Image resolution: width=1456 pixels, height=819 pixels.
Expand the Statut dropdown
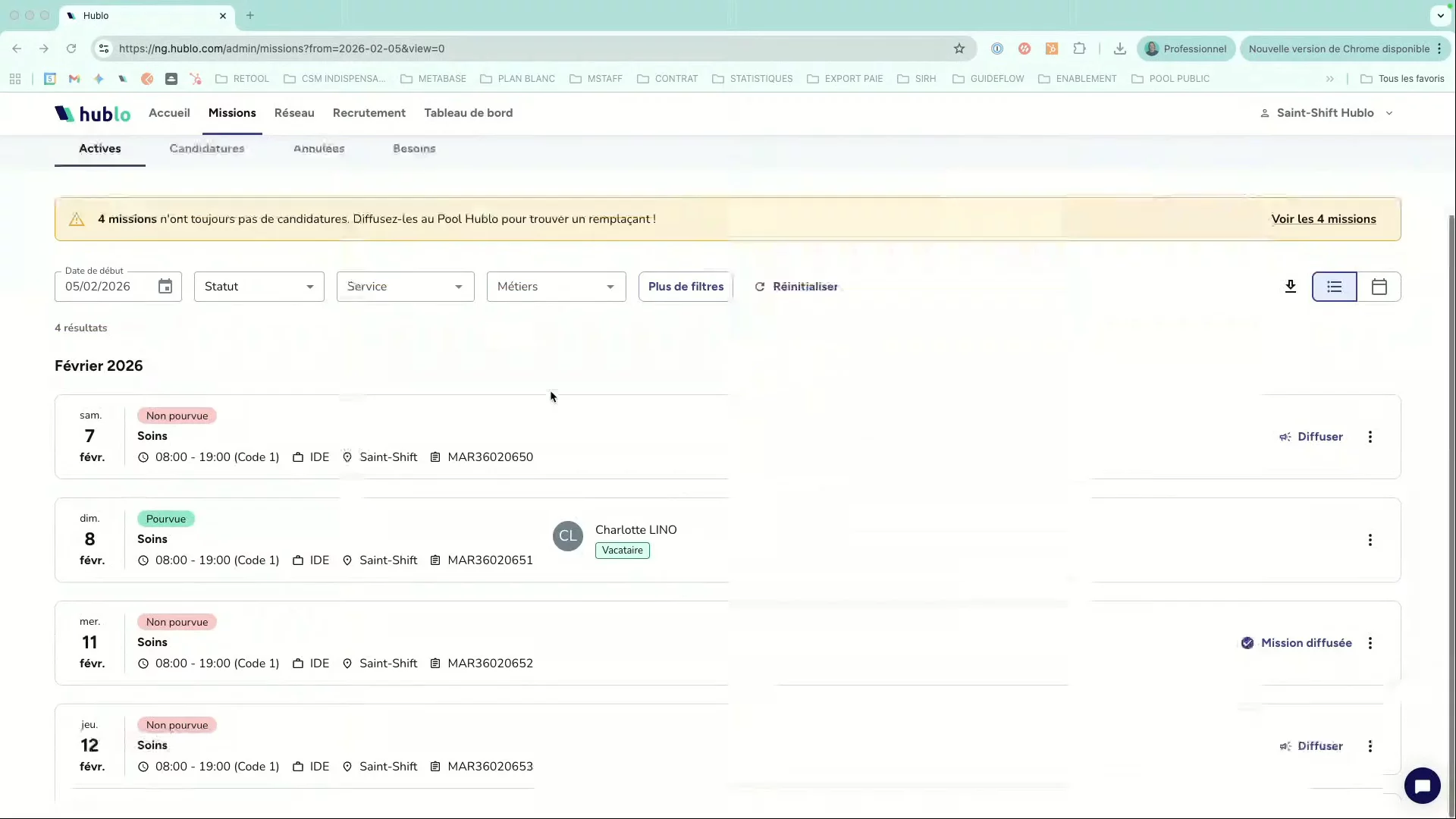[x=259, y=287]
